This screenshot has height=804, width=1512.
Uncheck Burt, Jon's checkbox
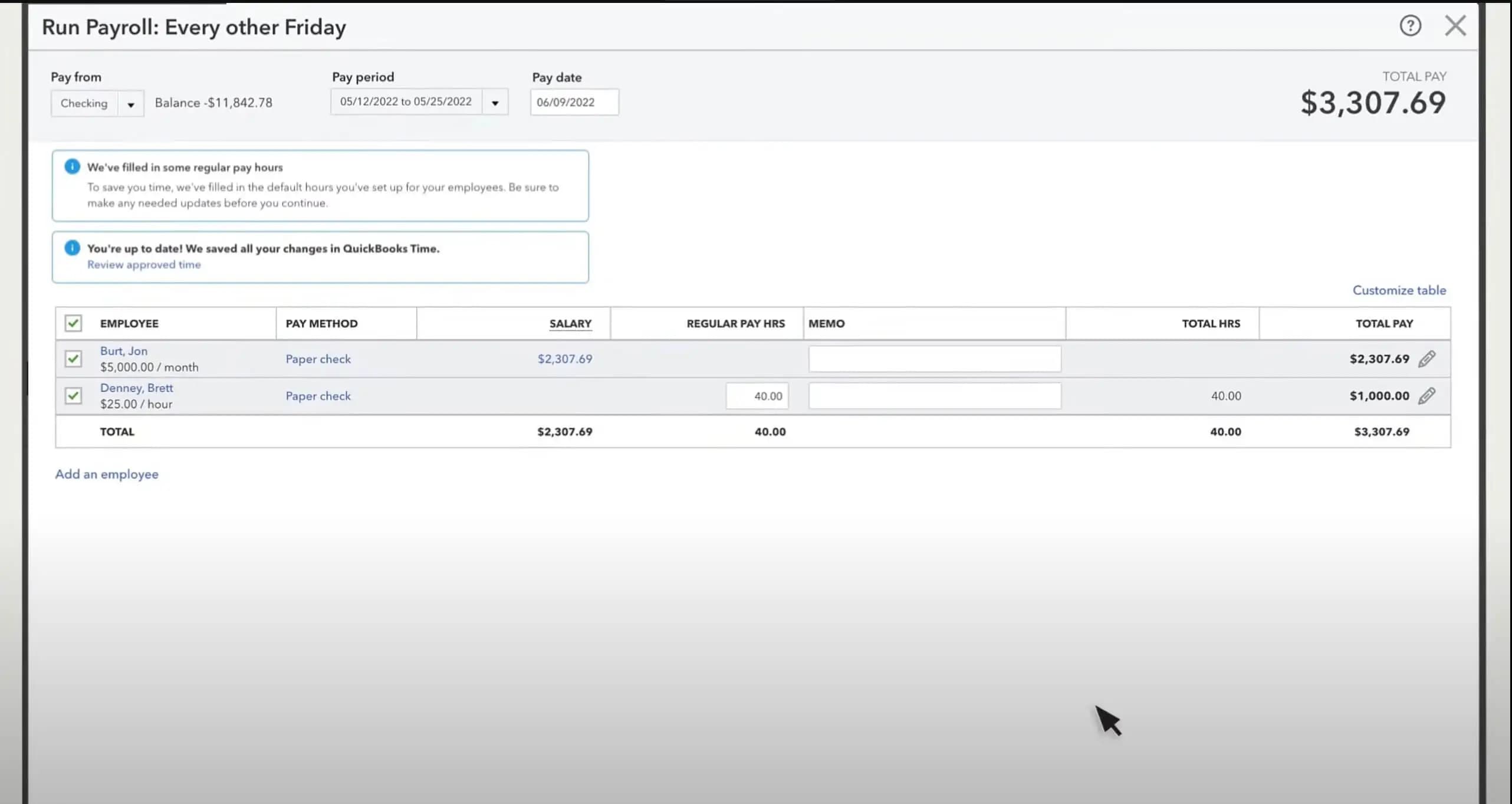tap(73, 359)
